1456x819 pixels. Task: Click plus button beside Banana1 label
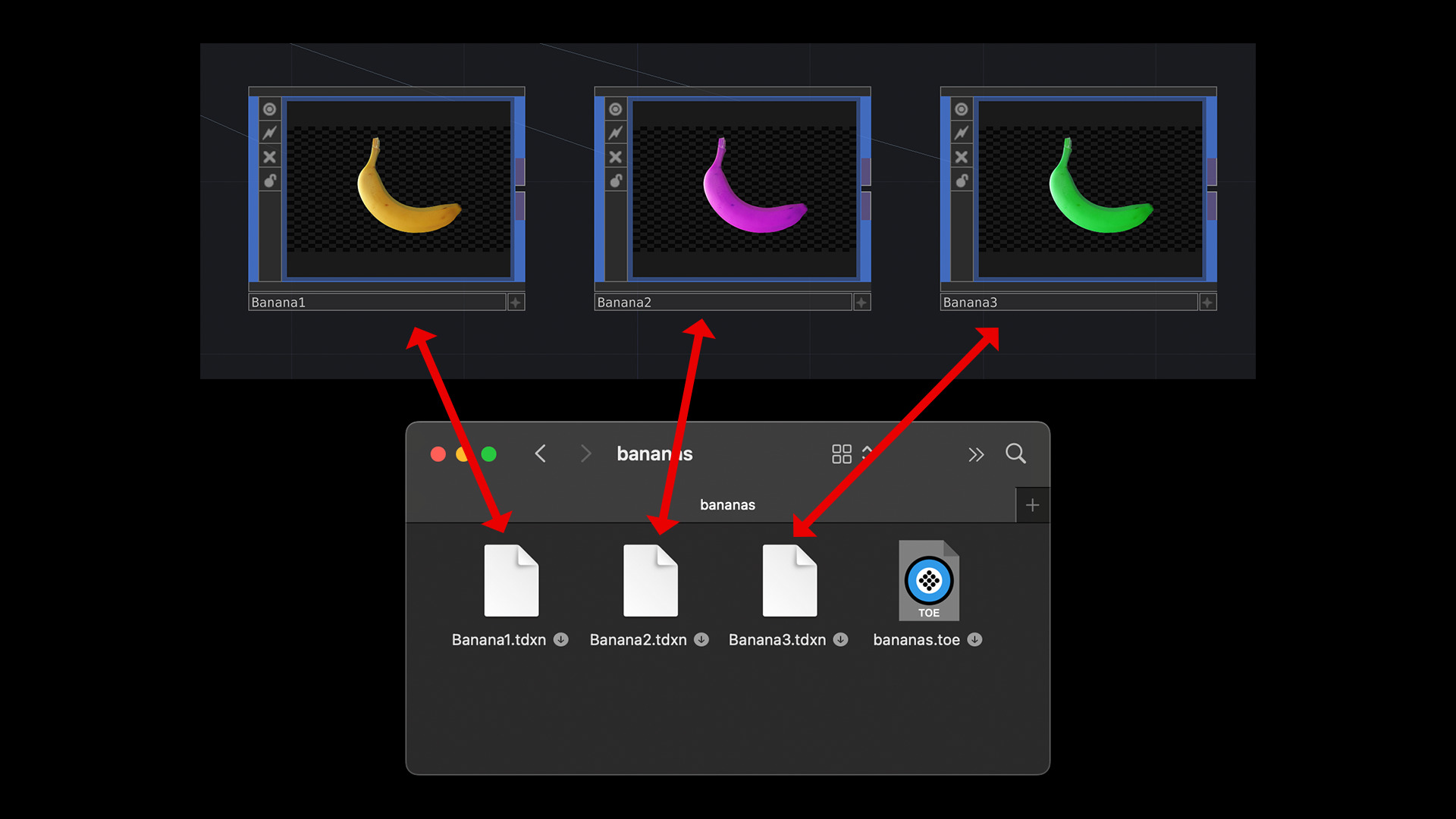(516, 303)
